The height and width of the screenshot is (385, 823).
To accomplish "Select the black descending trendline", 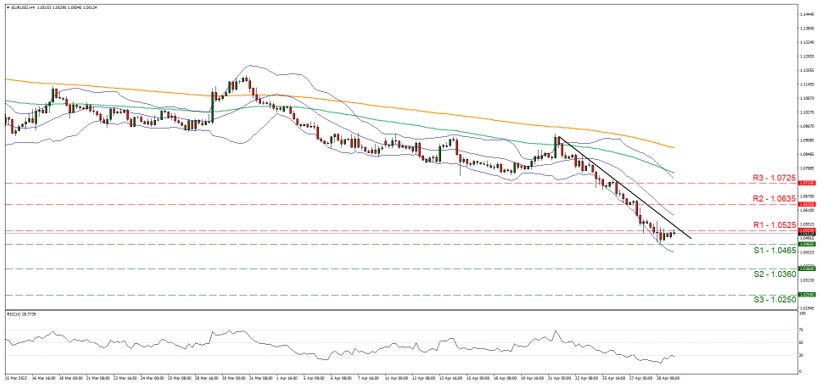I will (x=625, y=188).
